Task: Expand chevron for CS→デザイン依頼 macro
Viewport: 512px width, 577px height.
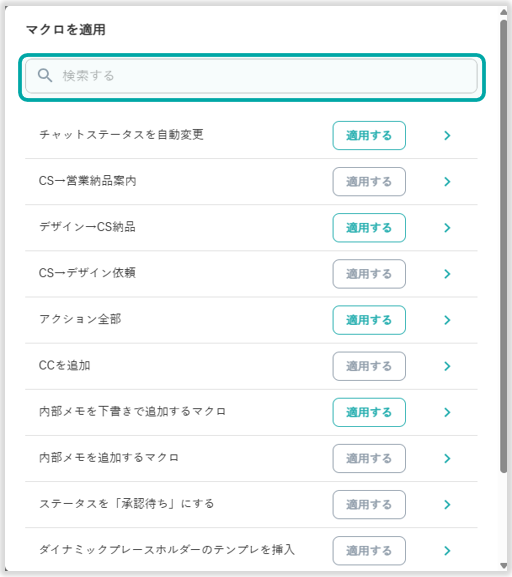Action: tap(447, 274)
